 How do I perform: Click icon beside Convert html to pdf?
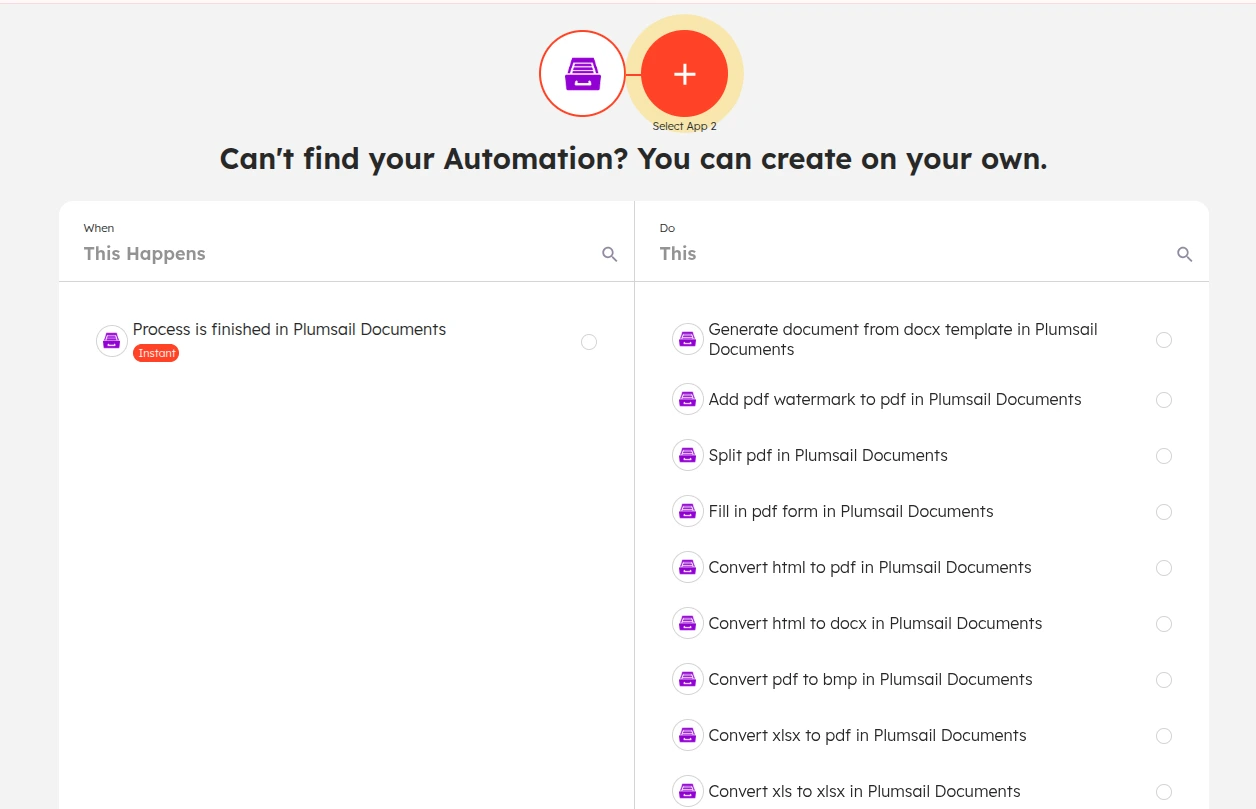click(x=687, y=568)
